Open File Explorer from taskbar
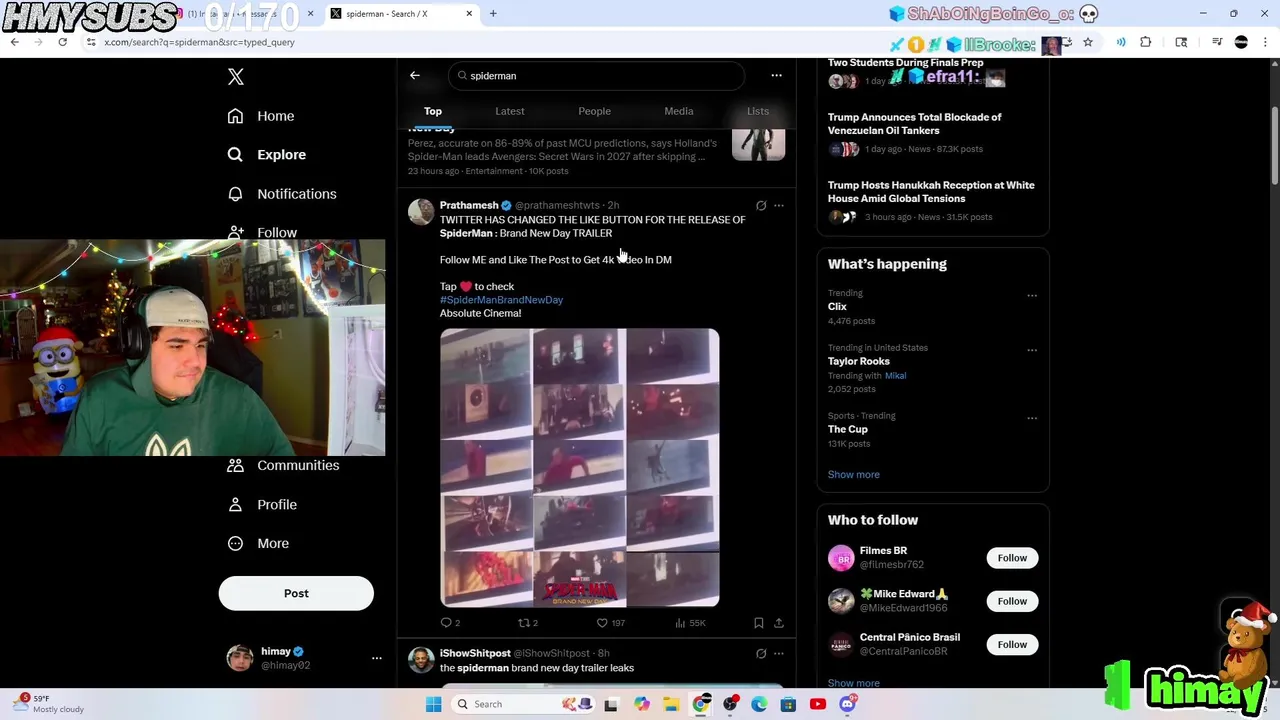The width and height of the screenshot is (1280, 720). (x=671, y=704)
